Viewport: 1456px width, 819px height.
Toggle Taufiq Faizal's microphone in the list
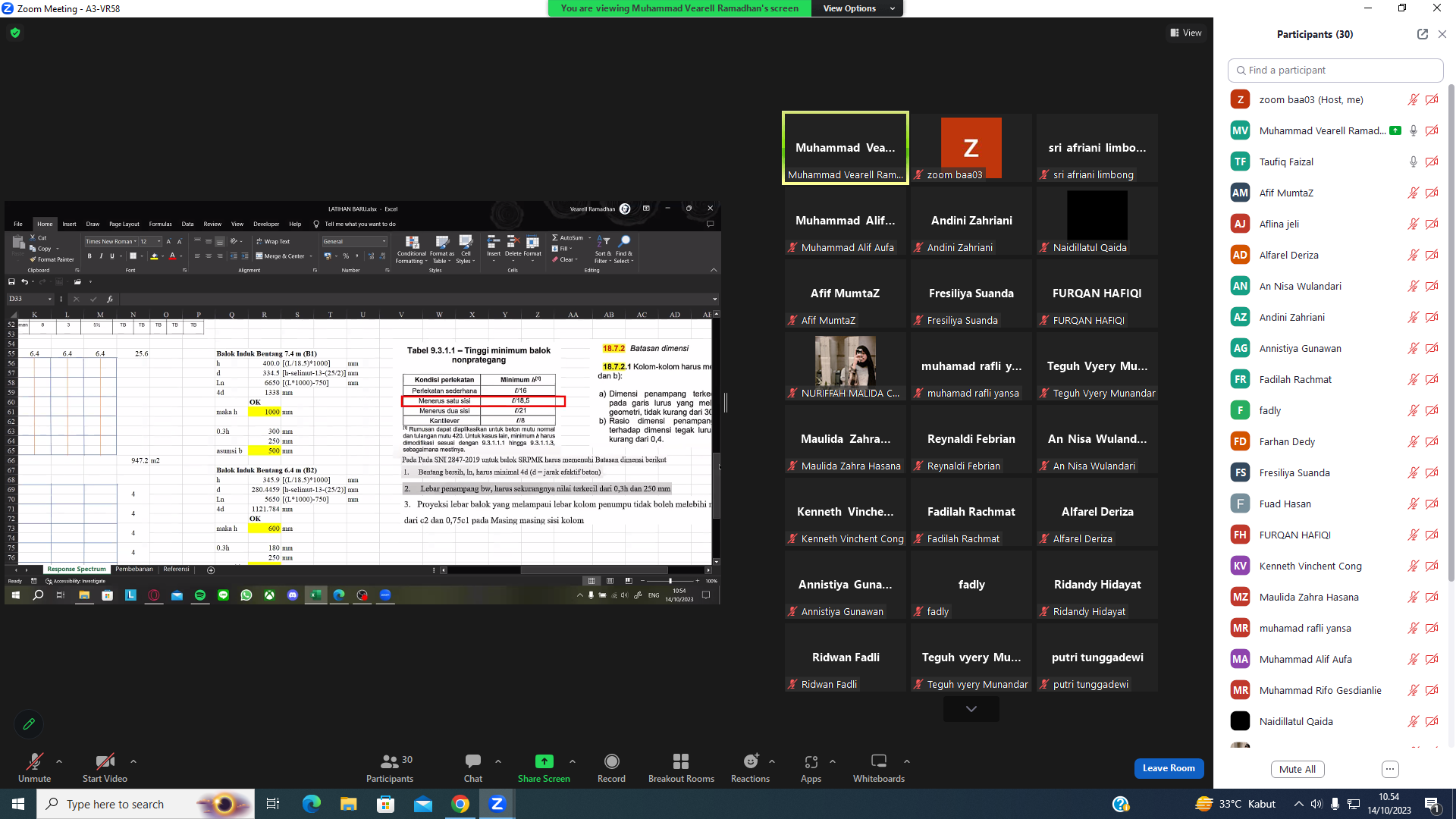click(x=1413, y=162)
